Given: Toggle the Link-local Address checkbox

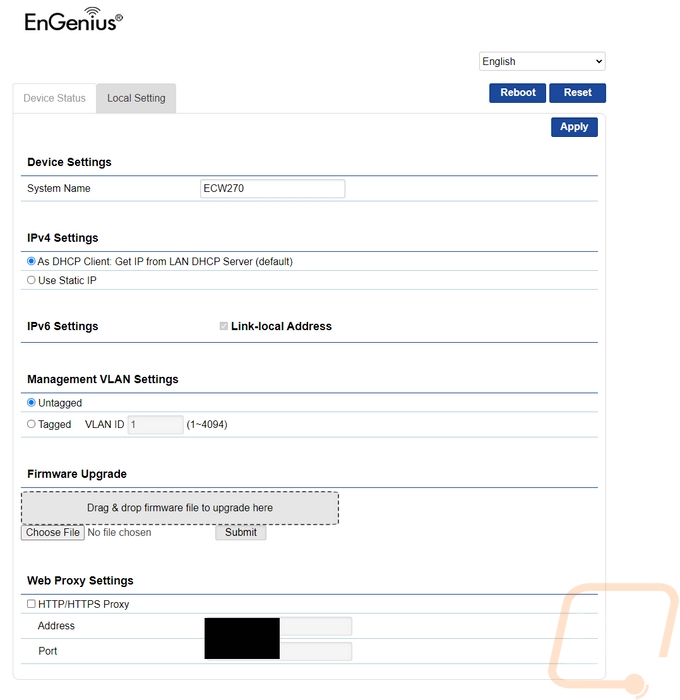Looking at the screenshot, I should pyautogui.click(x=223, y=326).
